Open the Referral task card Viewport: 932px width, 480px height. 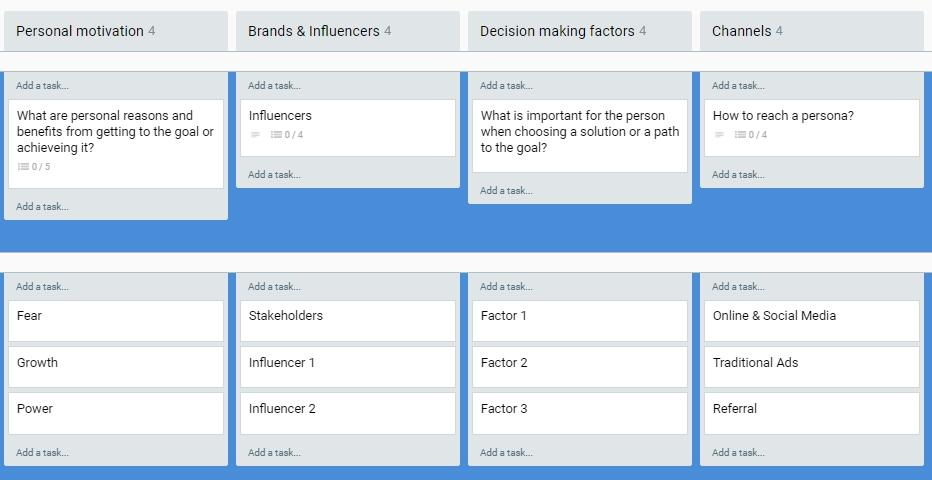click(812, 413)
